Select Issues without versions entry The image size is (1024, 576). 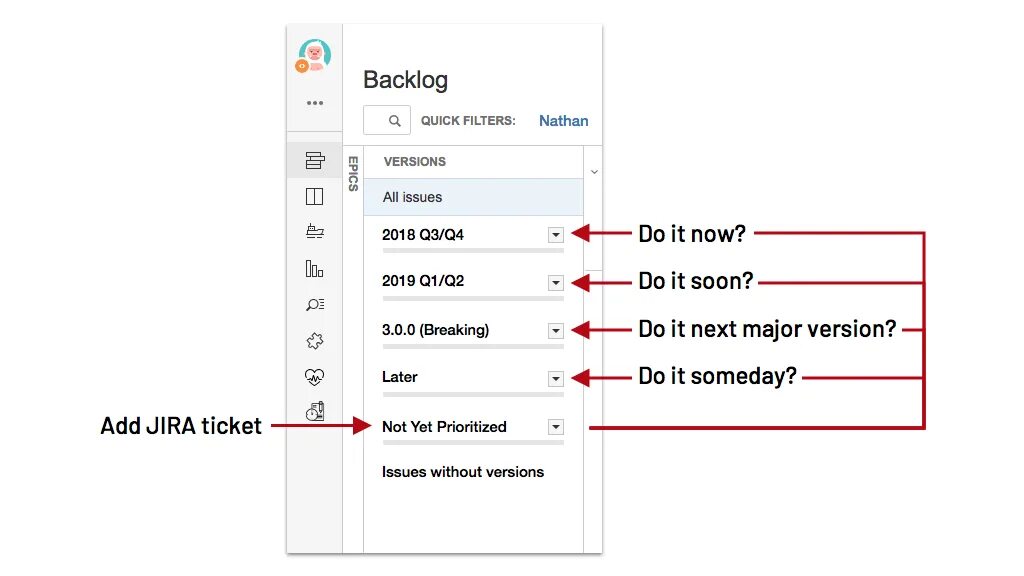(463, 472)
